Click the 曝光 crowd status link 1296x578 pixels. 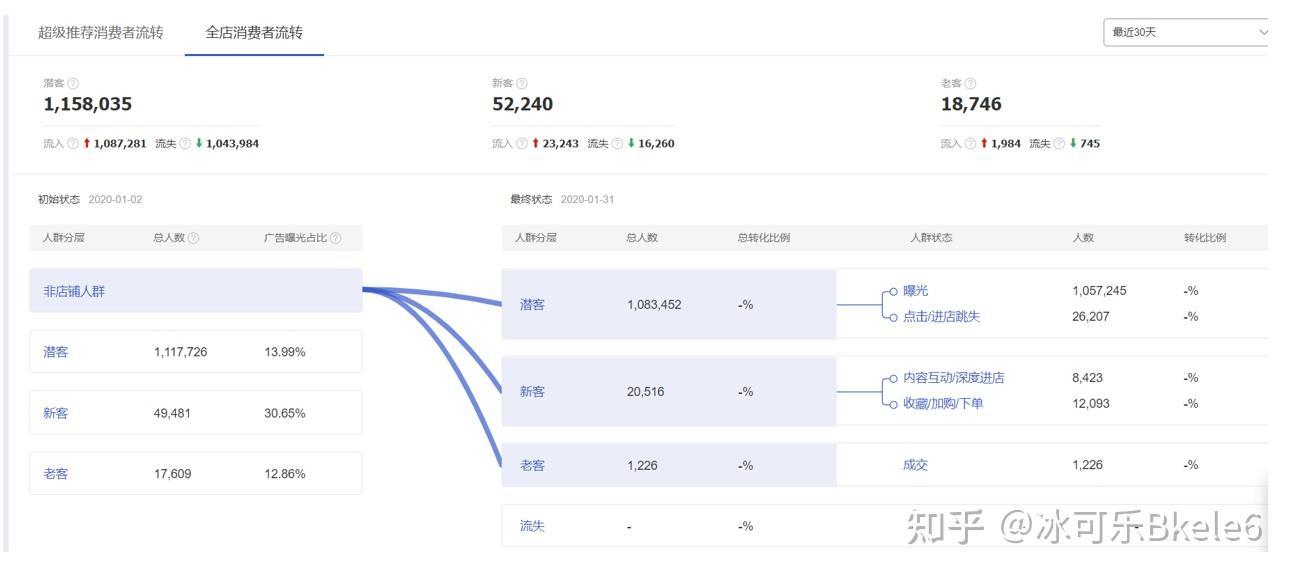(x=915, y=291)
